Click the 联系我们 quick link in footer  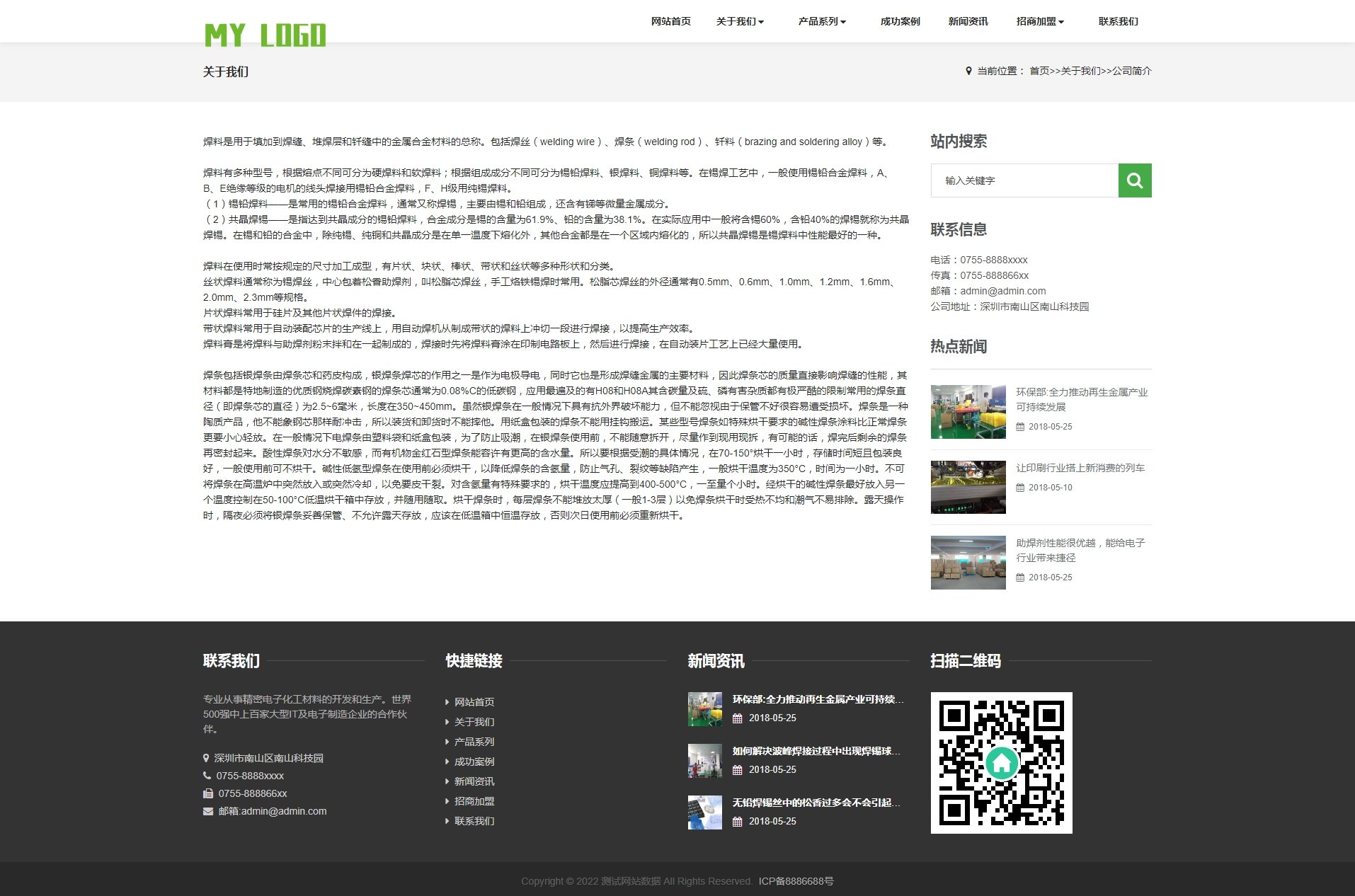(474, 821)
